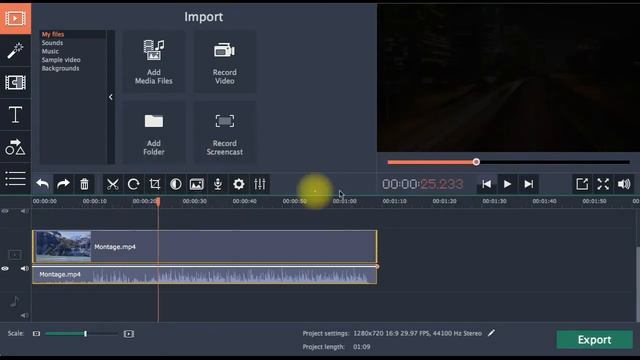Select the Sample video category
This screenshot has height=360, width=640.
61,60
